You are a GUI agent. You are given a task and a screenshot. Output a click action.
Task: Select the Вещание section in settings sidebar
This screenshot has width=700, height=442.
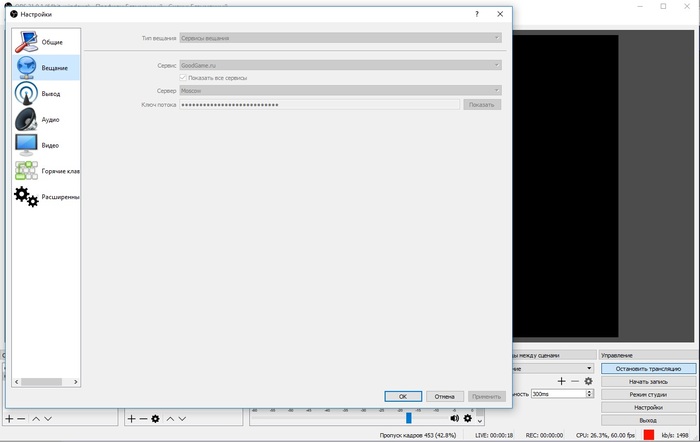click(46, 68)
